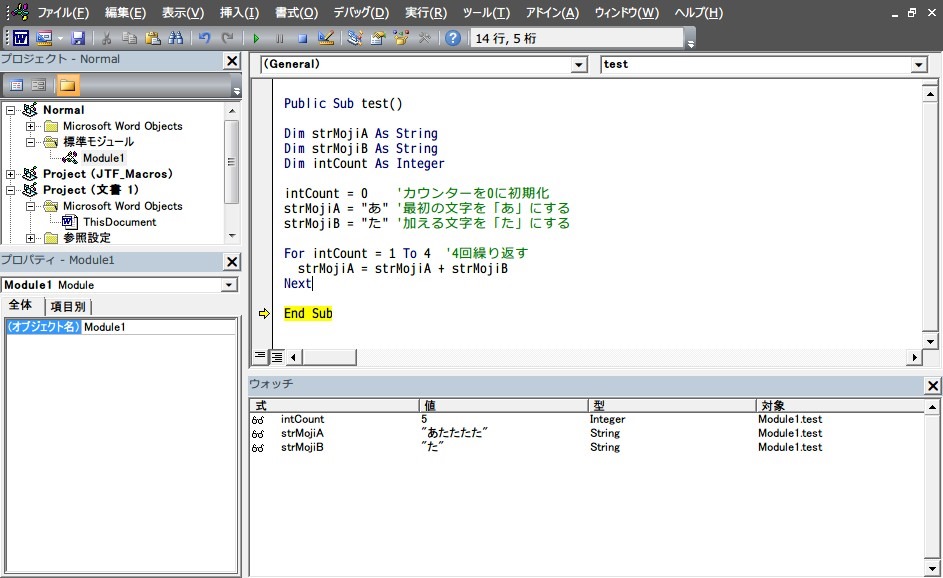Toggle Folders button in Project panel
This screenshot has width=943, height=578.
pos(67,85)
